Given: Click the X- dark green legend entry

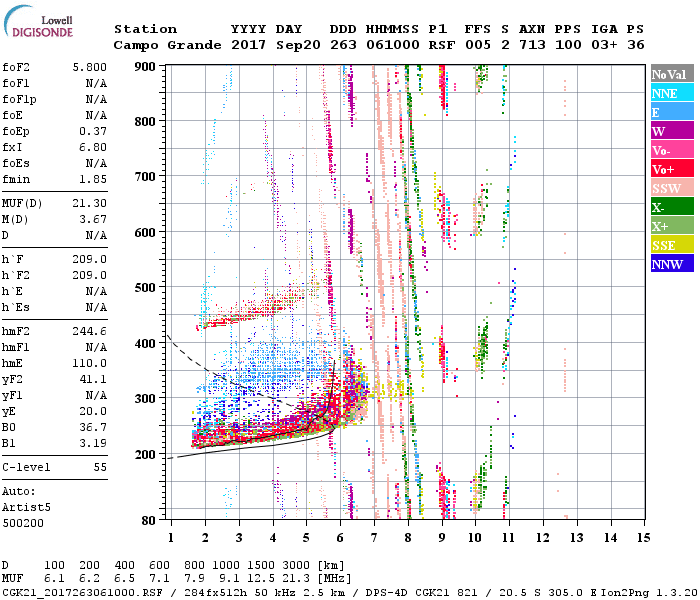Looking at the screenshot, I should (x=670, y=207).
